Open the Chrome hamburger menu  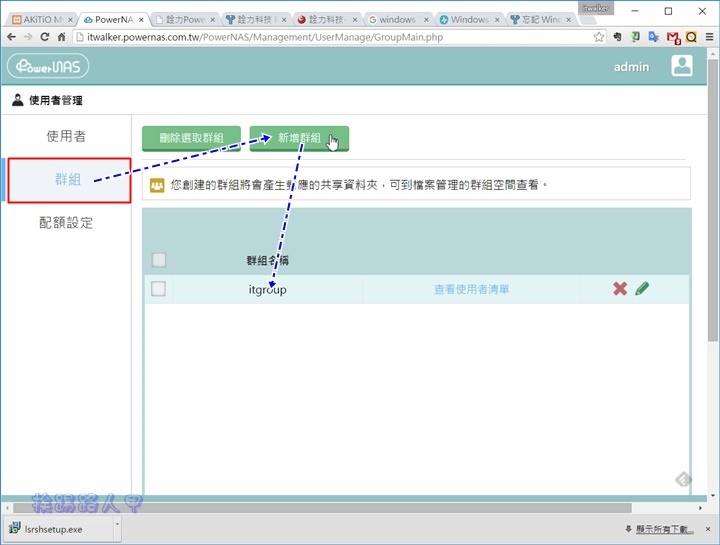(x=707, y=37)
